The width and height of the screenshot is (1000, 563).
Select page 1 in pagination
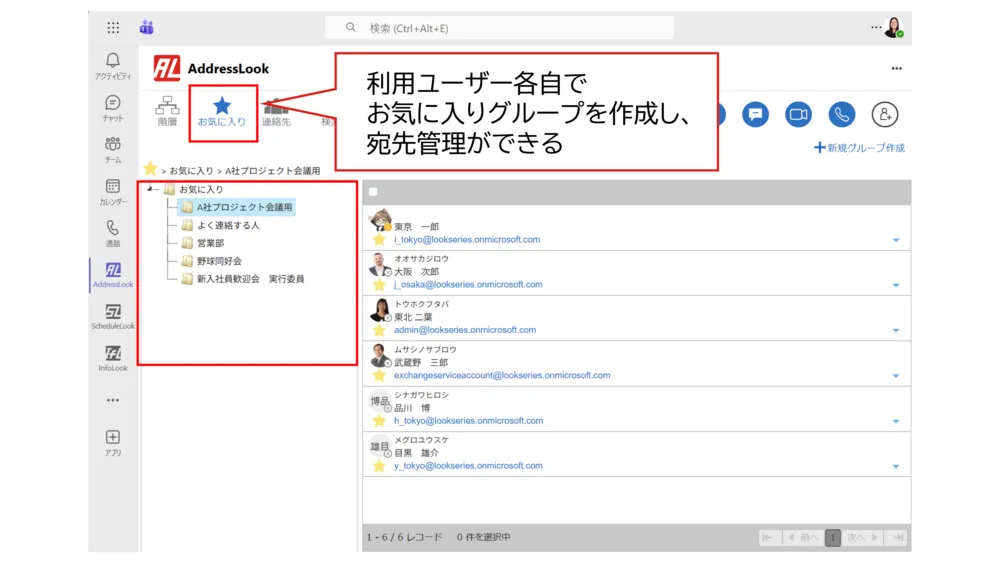click(x=832, y=537)
